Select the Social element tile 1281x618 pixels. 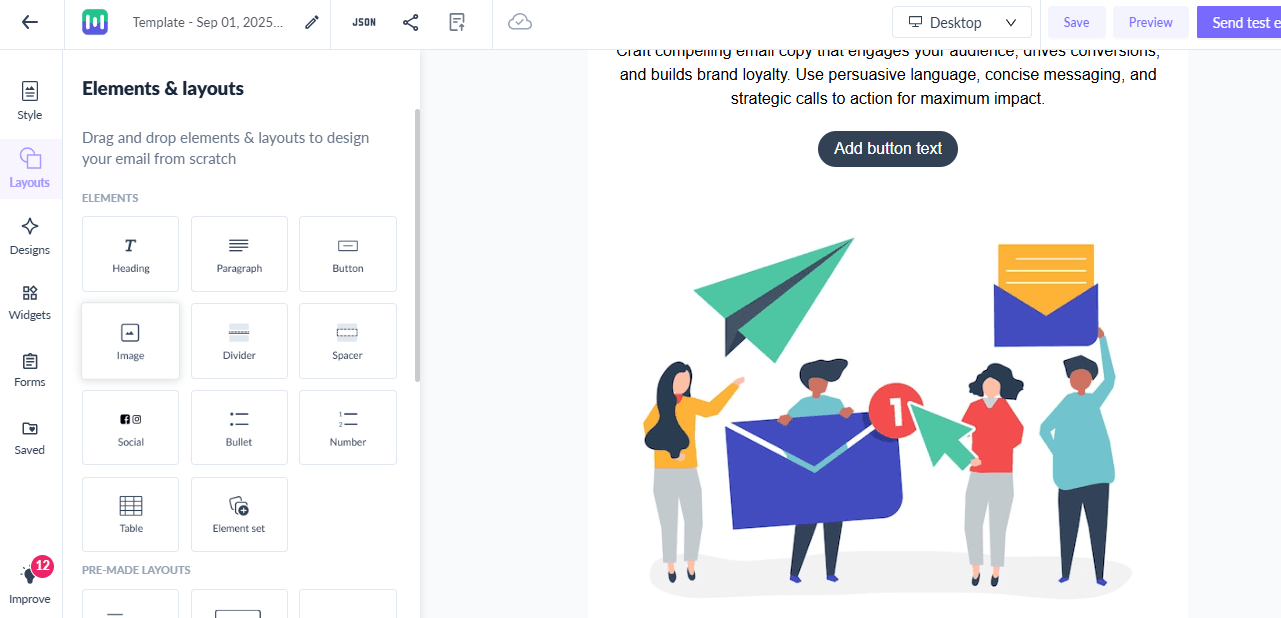(x=131, y=428)
